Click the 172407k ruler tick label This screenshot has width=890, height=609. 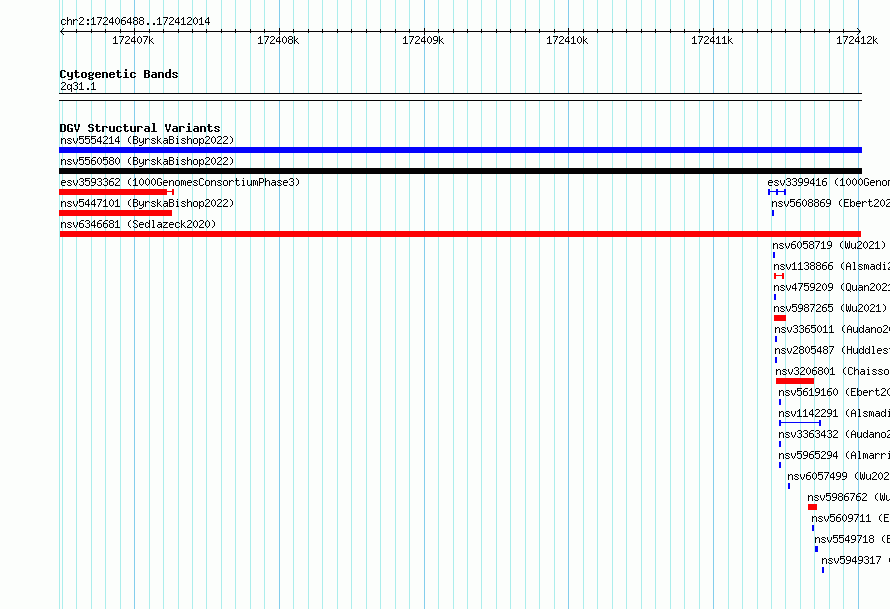pos(133,40)
